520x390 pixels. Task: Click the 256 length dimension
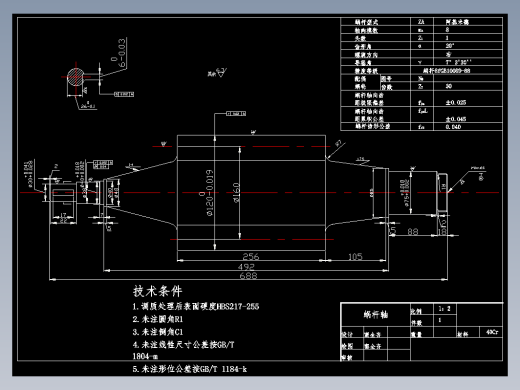click(251, 256)
